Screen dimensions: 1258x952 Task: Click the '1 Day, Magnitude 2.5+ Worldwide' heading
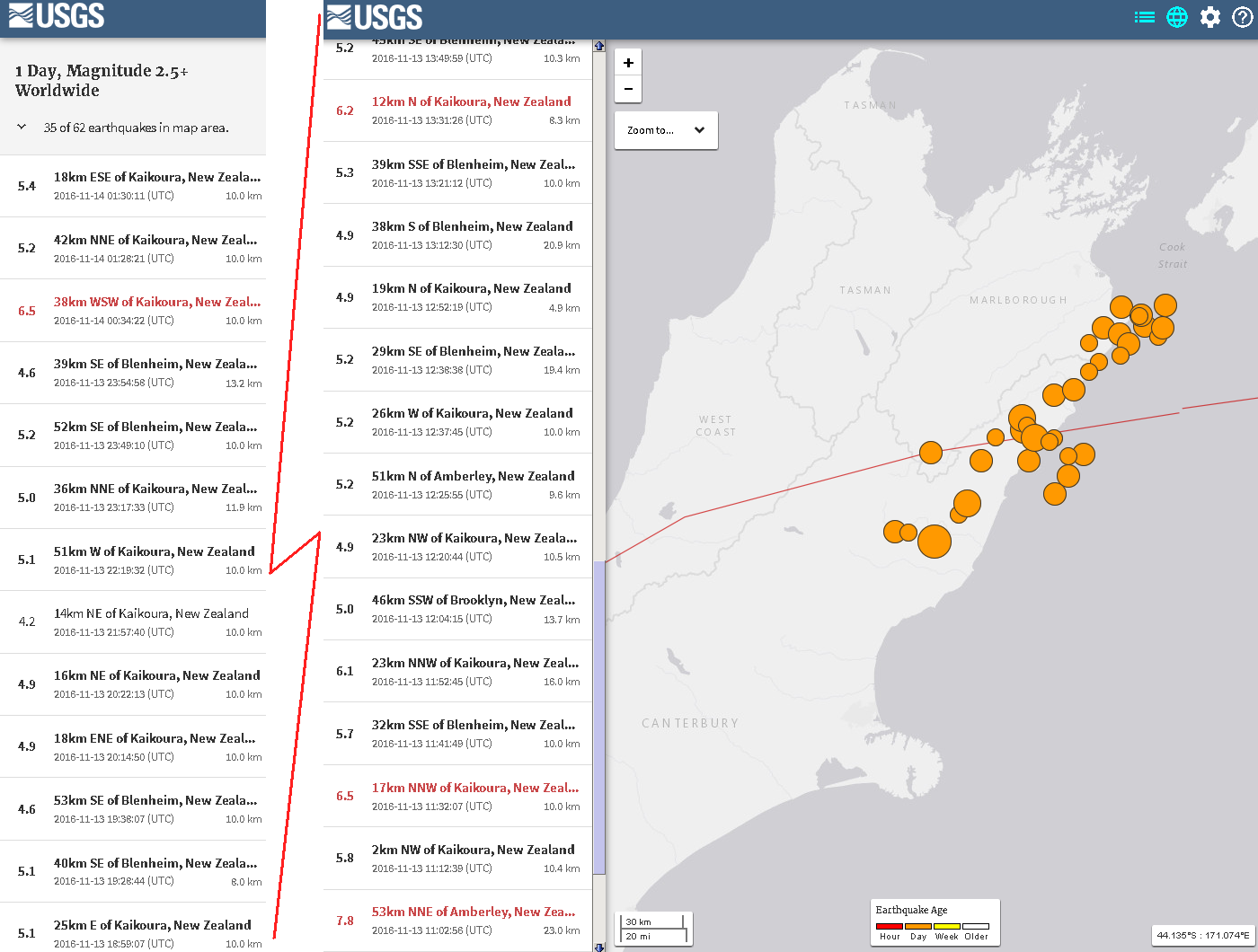click(x=102, y=80)
